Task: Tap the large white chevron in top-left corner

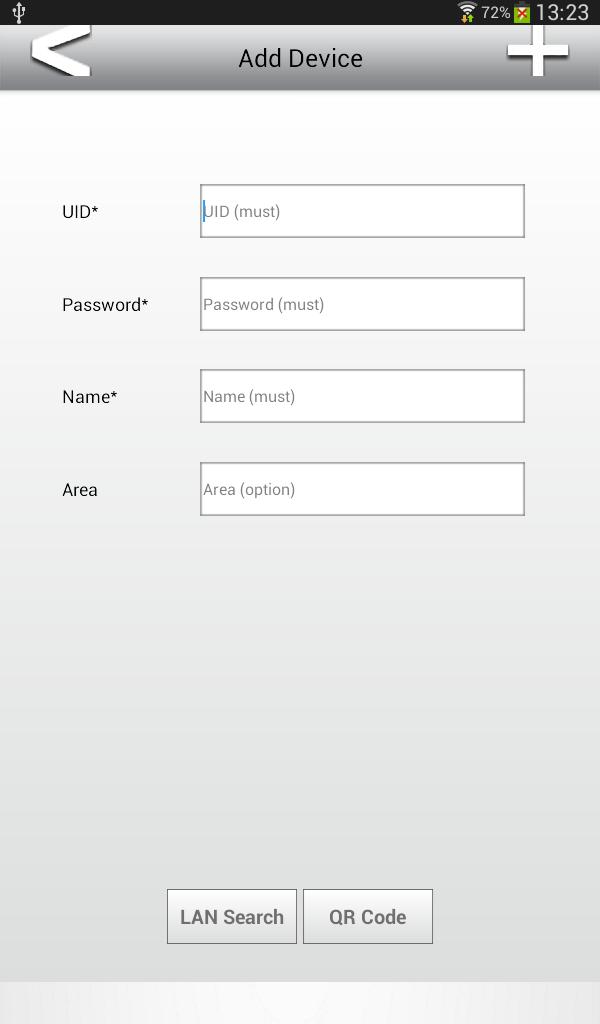Action: click(x=60, y=50)
